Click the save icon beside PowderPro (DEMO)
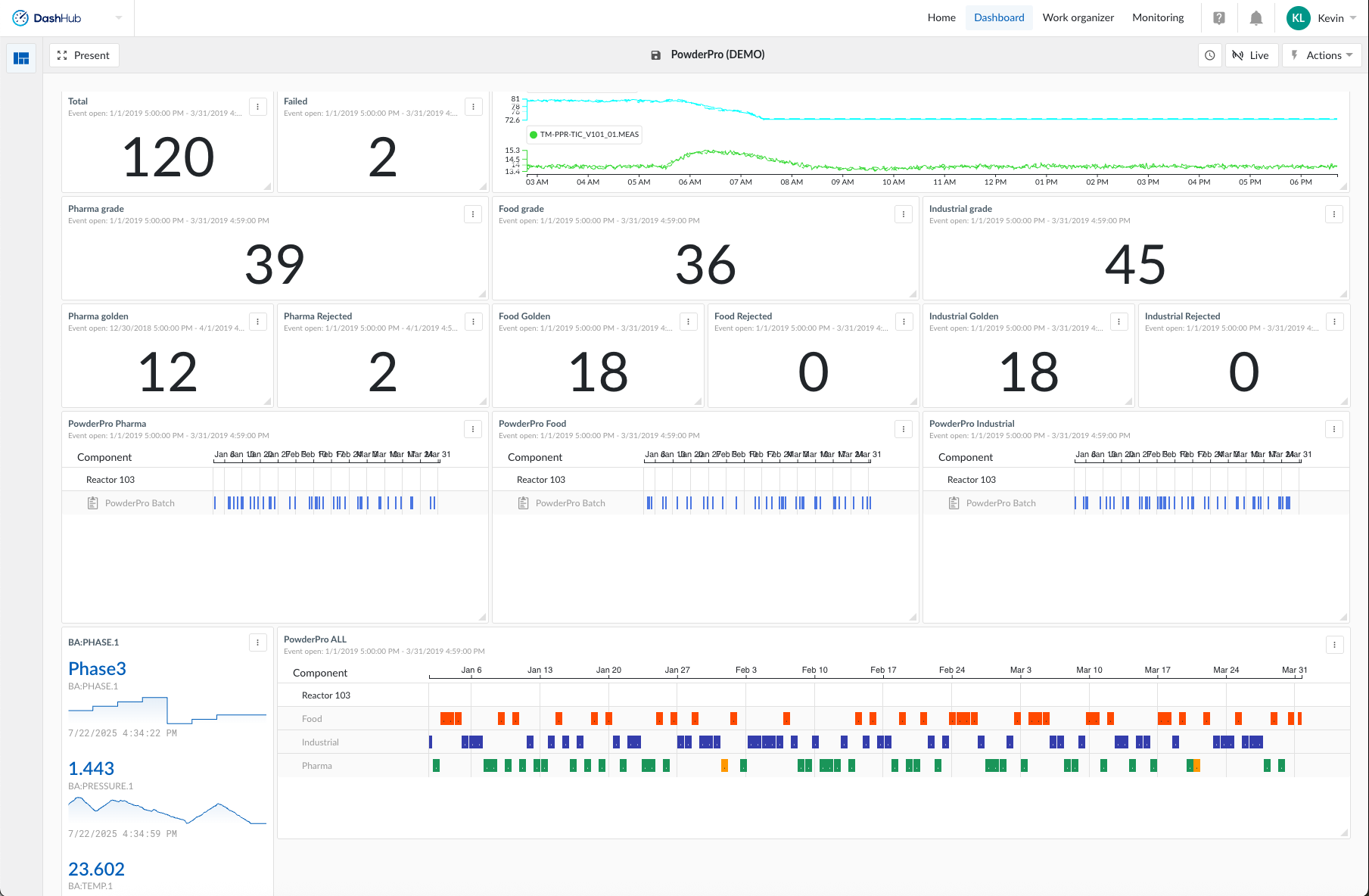The width and height of the screenshot is (1369, 896). pos(656,55)
